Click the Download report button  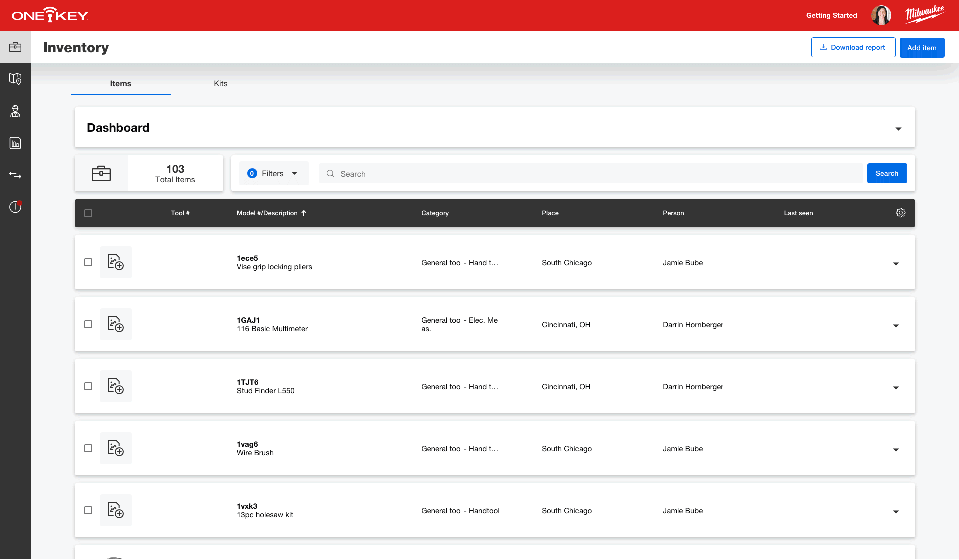852,47
